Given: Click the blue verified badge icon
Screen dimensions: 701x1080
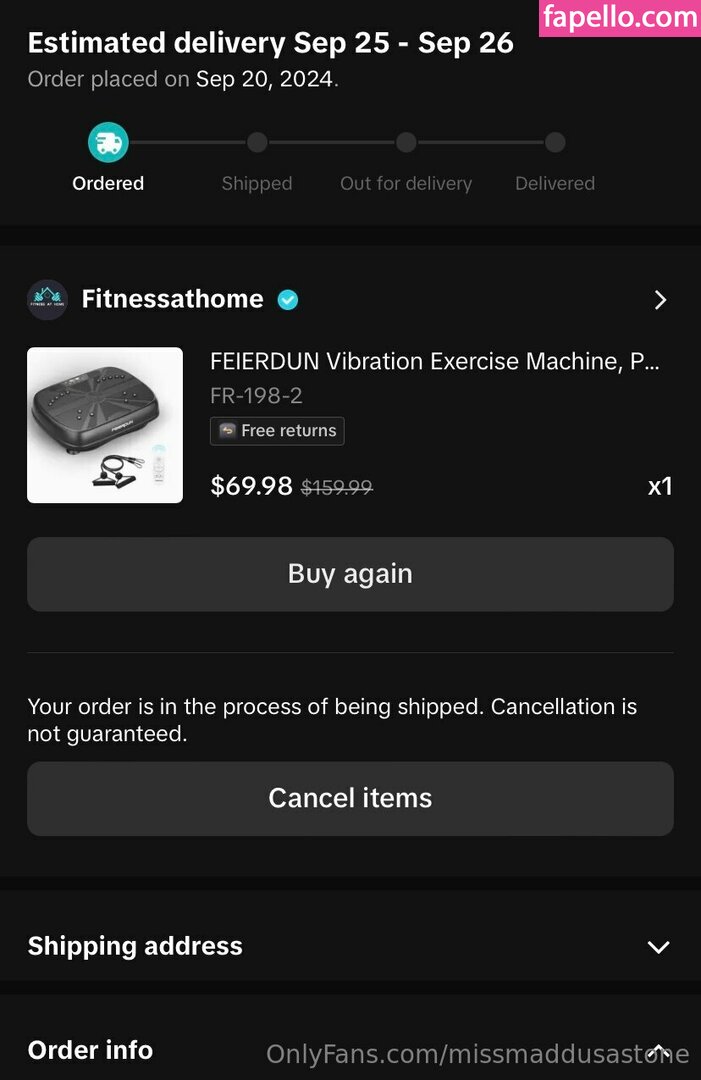Looking at the screenshot, I should click(x=288, y=299).
